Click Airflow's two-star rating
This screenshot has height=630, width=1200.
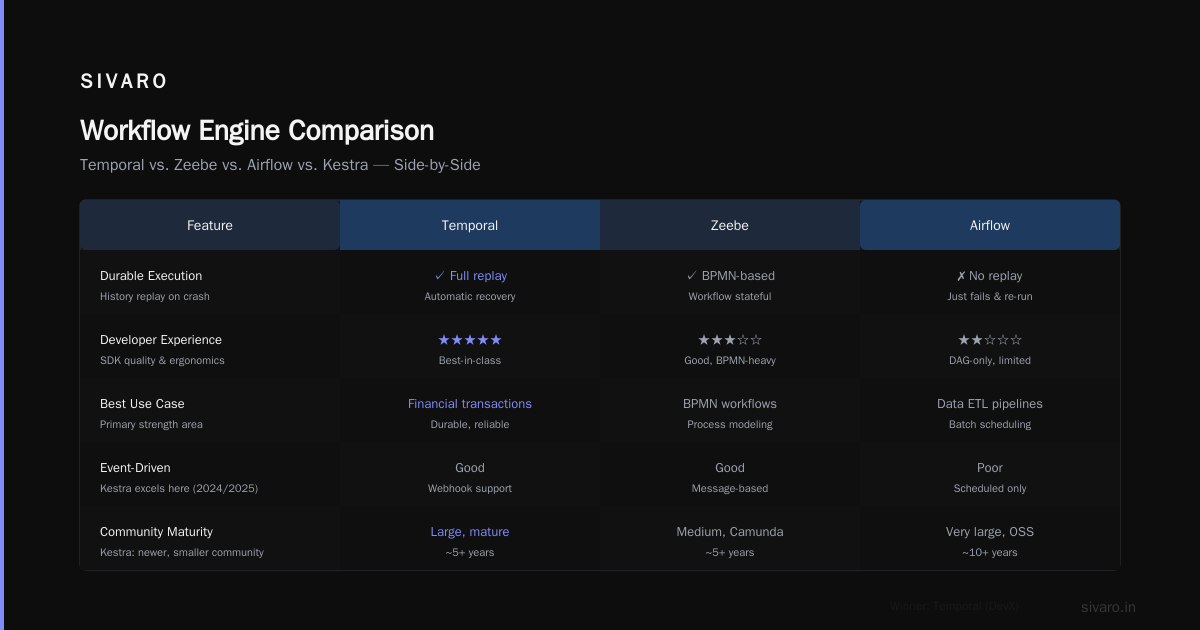(990, 340)
